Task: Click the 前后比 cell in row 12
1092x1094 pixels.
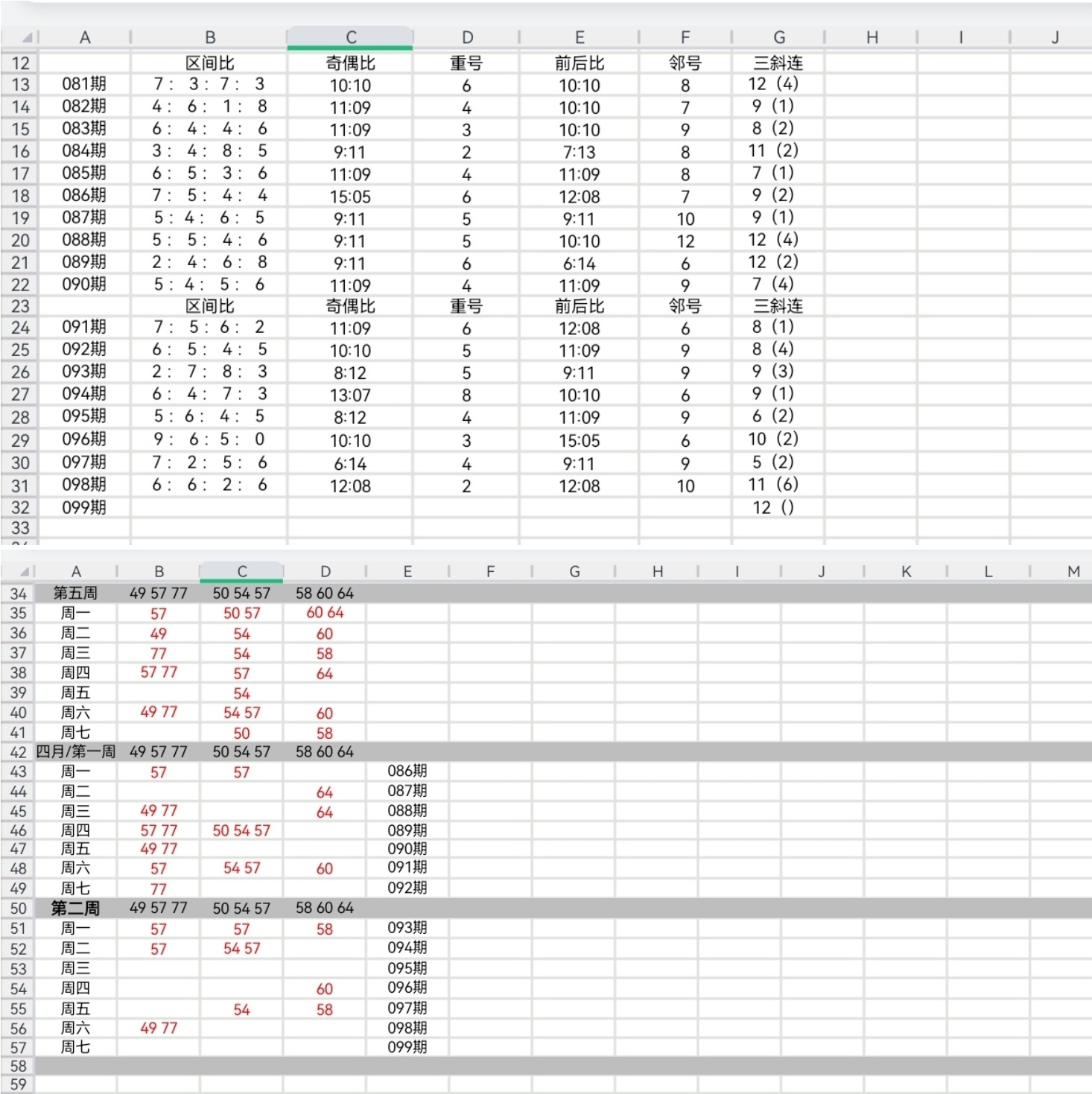Action: point(580,63)
